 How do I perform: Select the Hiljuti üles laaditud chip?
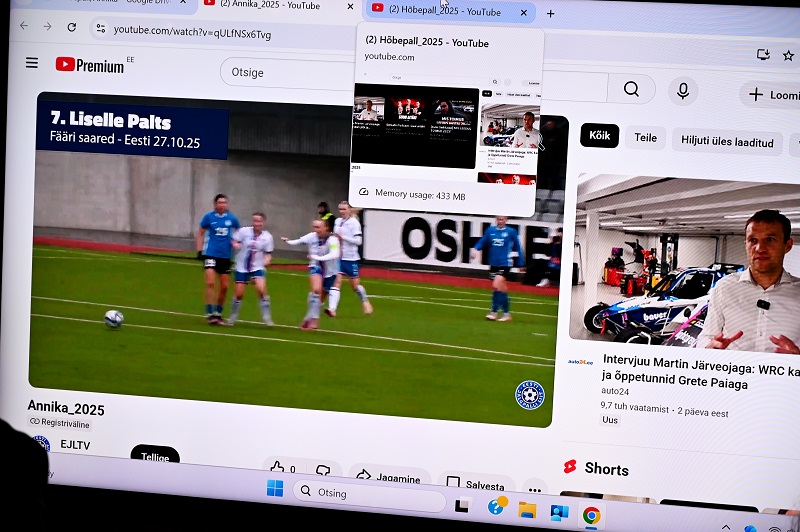727,142
